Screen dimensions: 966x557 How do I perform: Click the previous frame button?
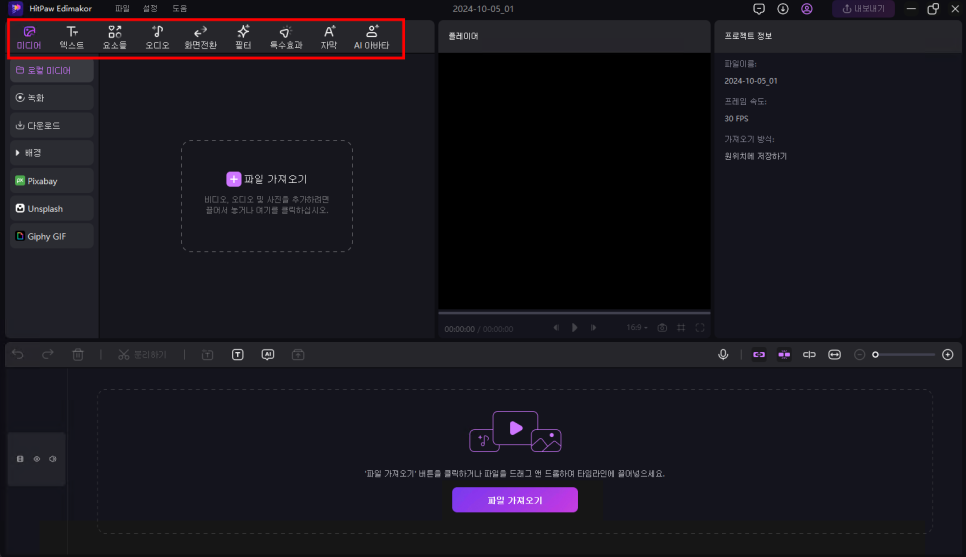(x=556, y=328)
